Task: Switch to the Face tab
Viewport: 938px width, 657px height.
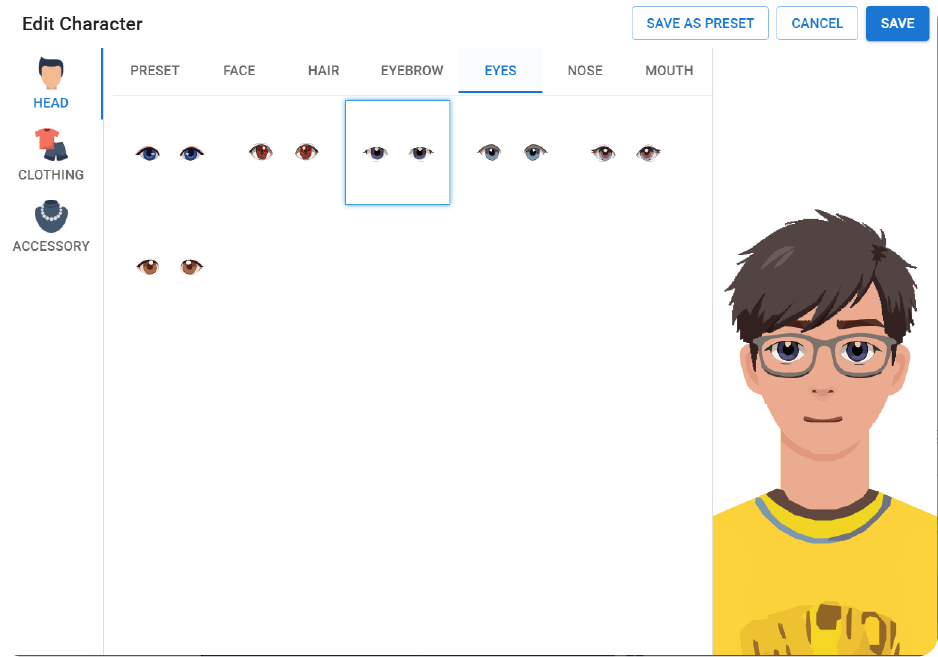Action: (x=239, y=71)
